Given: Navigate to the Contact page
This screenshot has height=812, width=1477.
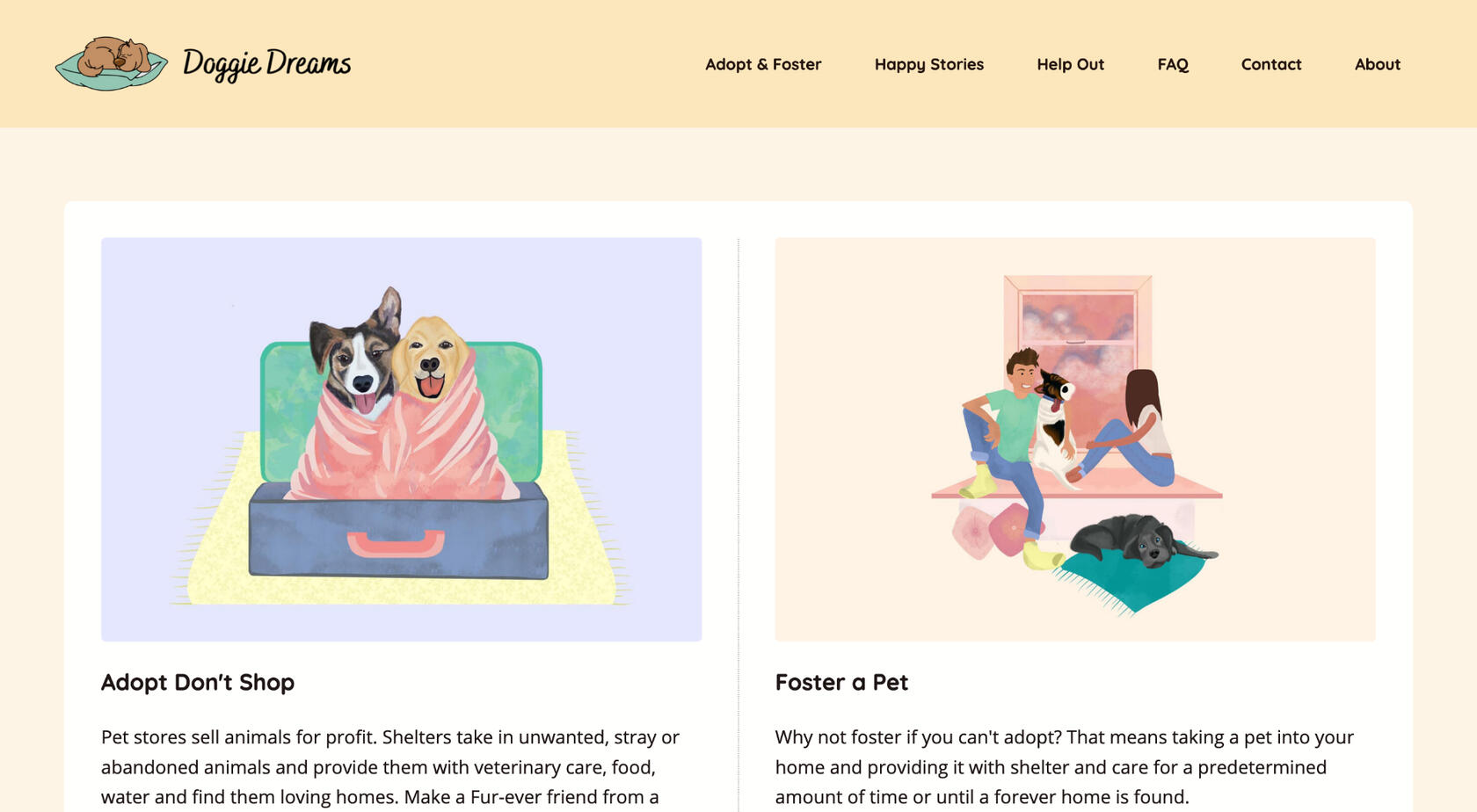Looking at the screenshot, I should [1270, 64].
